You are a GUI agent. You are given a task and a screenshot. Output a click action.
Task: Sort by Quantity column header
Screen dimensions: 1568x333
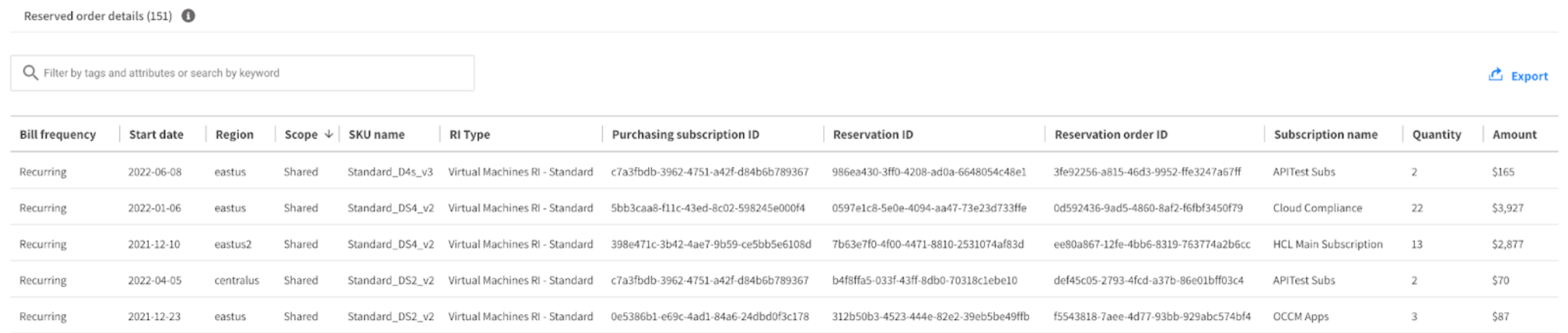tap(1436, 134)
